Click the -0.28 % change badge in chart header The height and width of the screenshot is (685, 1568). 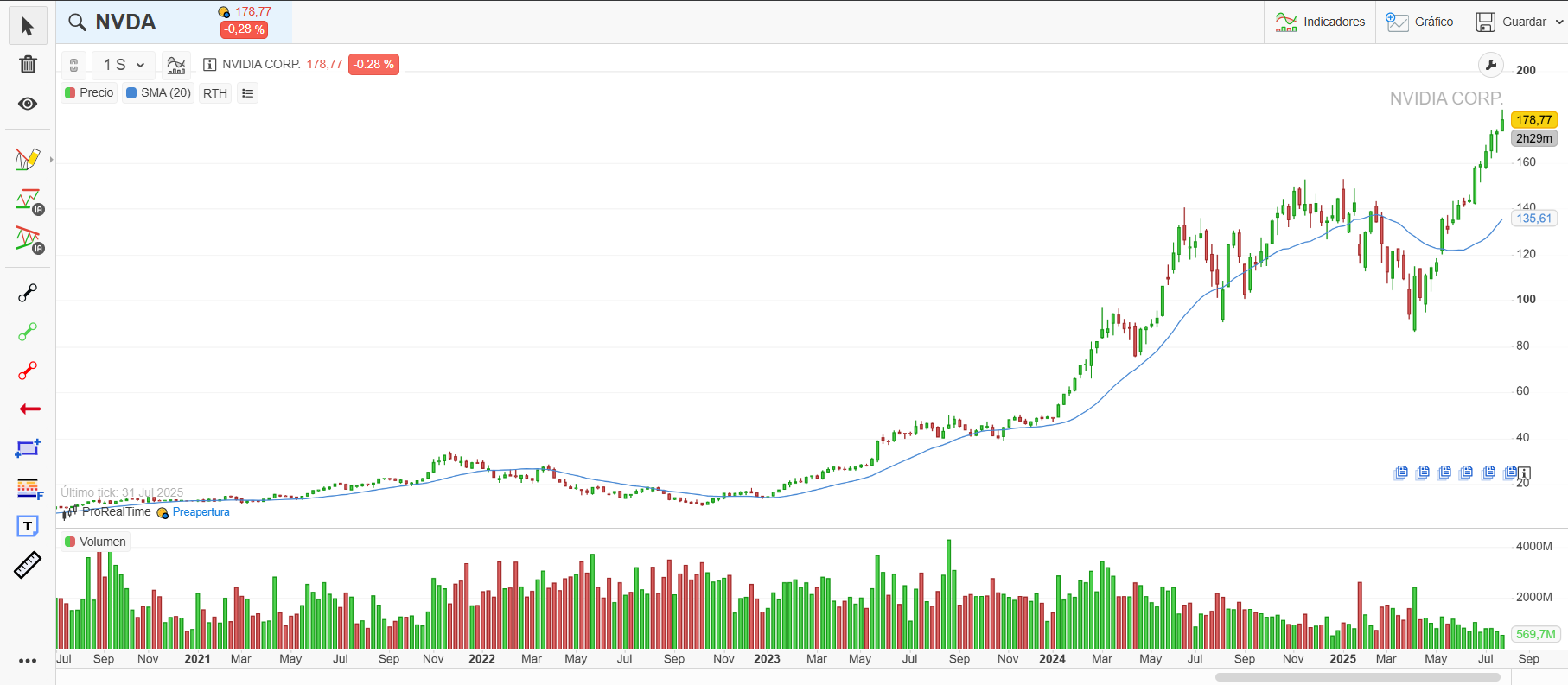(373, 65)
